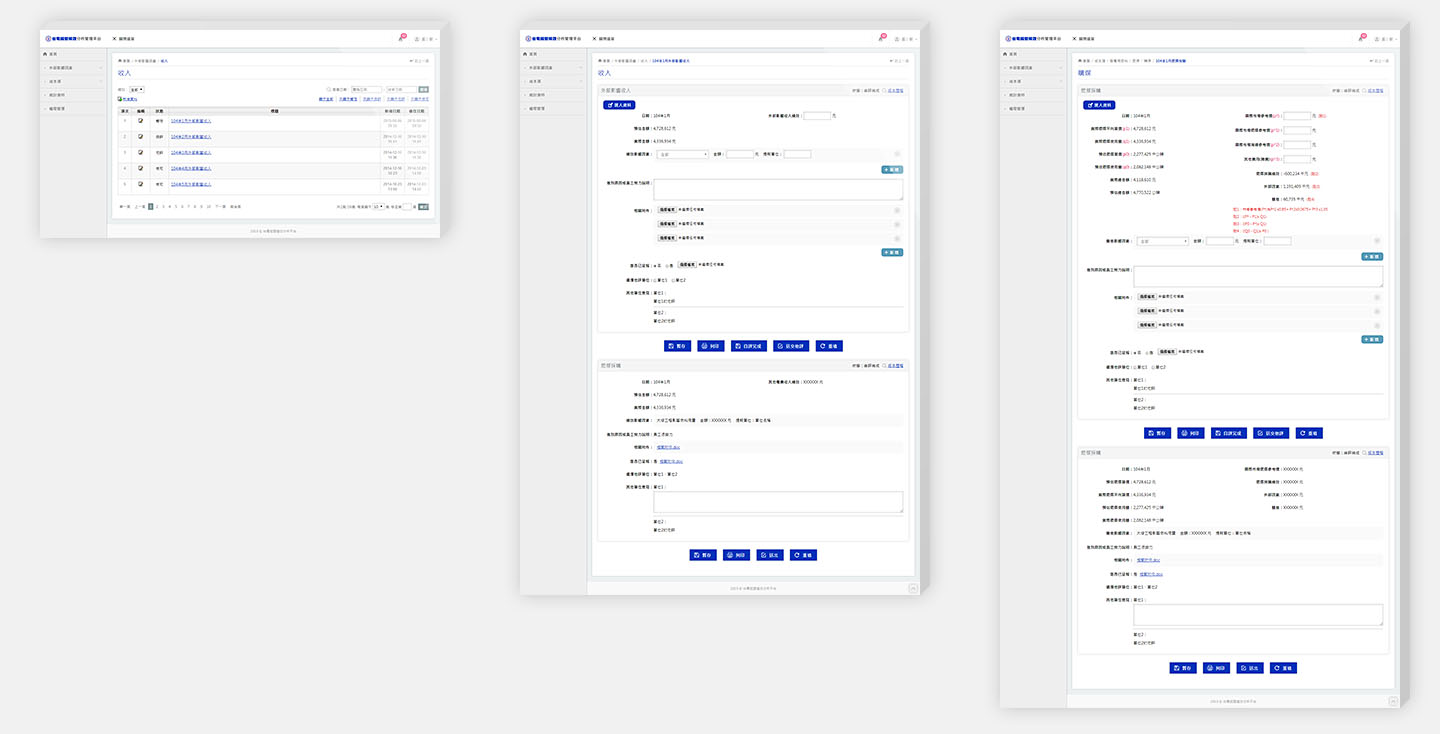Click remove icon beside first attachment row, middle page
The height and width of the screenshot is (734, 1440).
point(896,211)
